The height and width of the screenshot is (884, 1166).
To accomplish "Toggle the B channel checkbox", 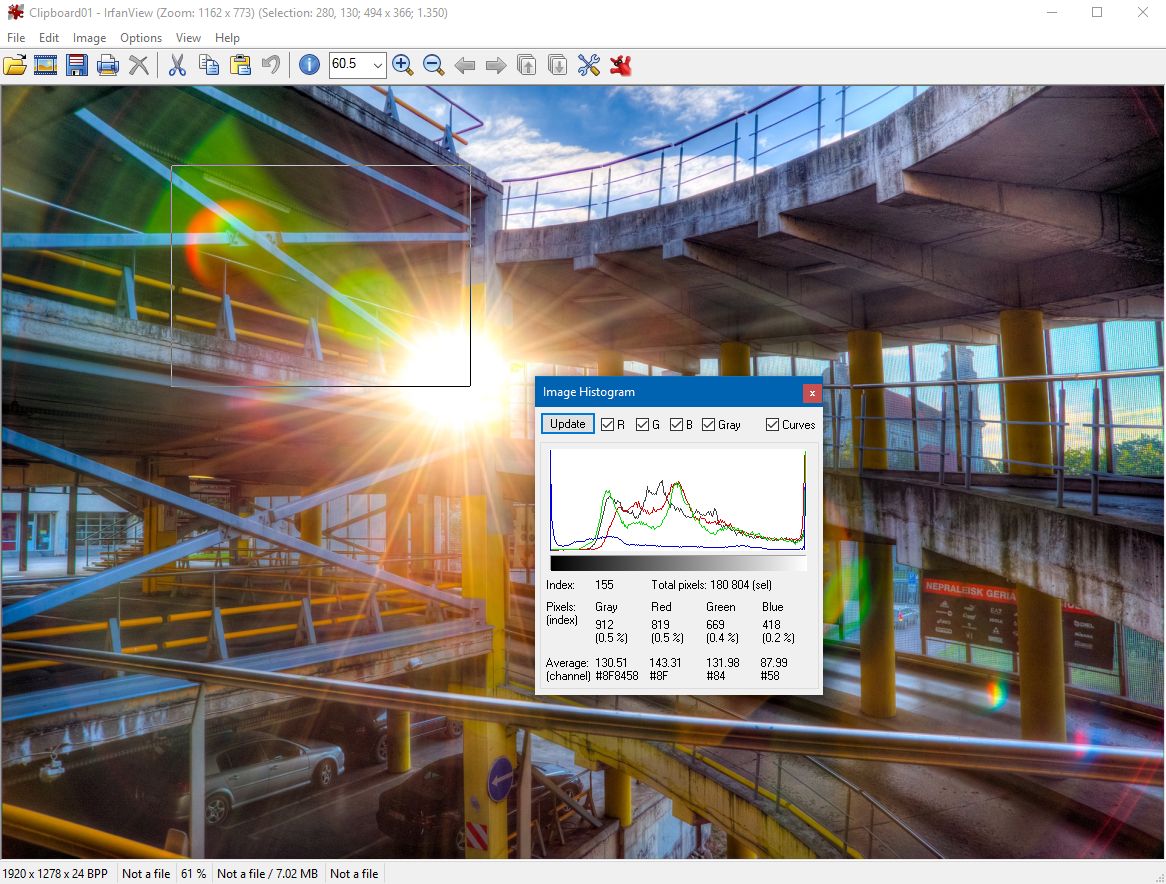I will pos(676,425).
